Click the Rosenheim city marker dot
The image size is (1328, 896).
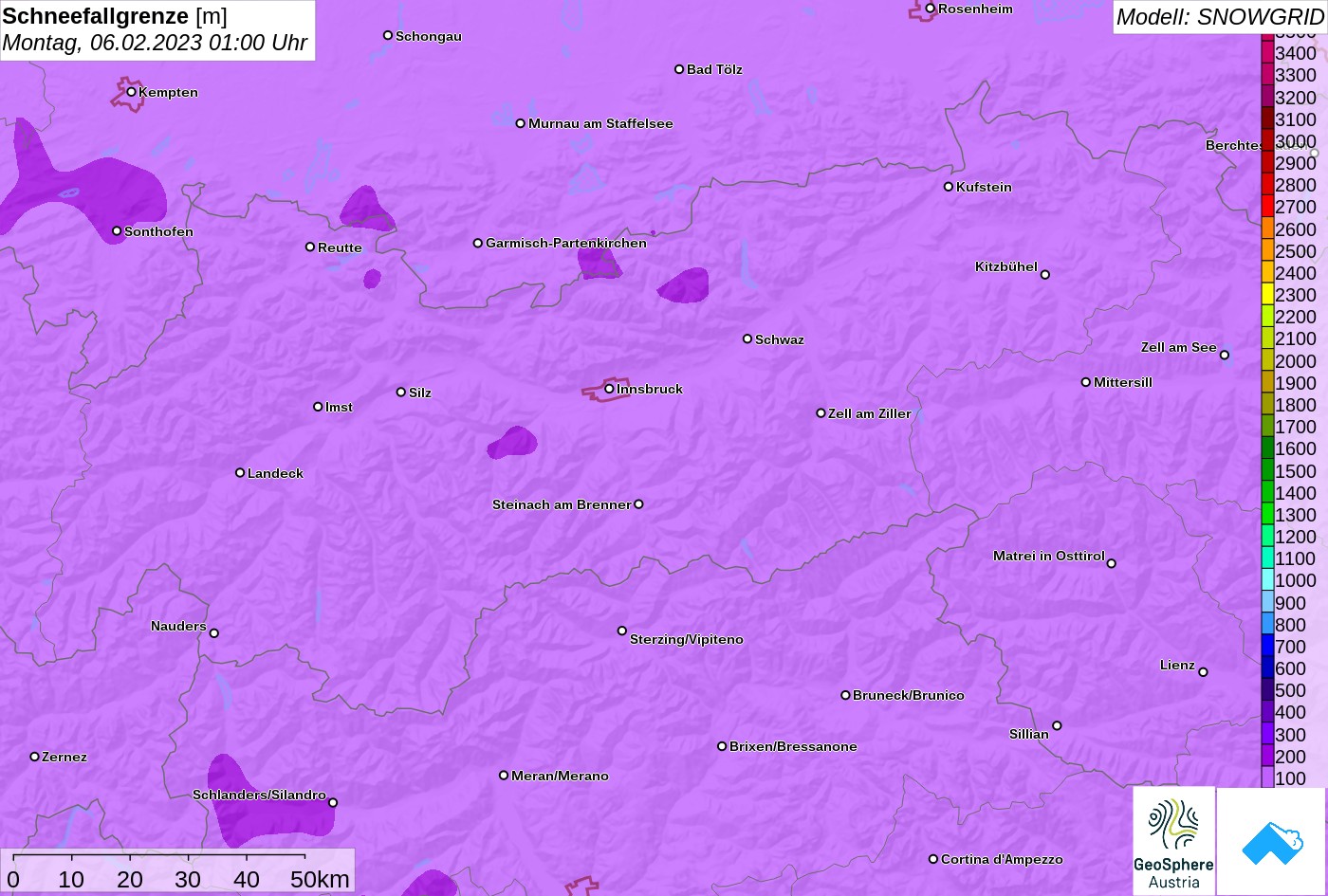tap(930, 9)
